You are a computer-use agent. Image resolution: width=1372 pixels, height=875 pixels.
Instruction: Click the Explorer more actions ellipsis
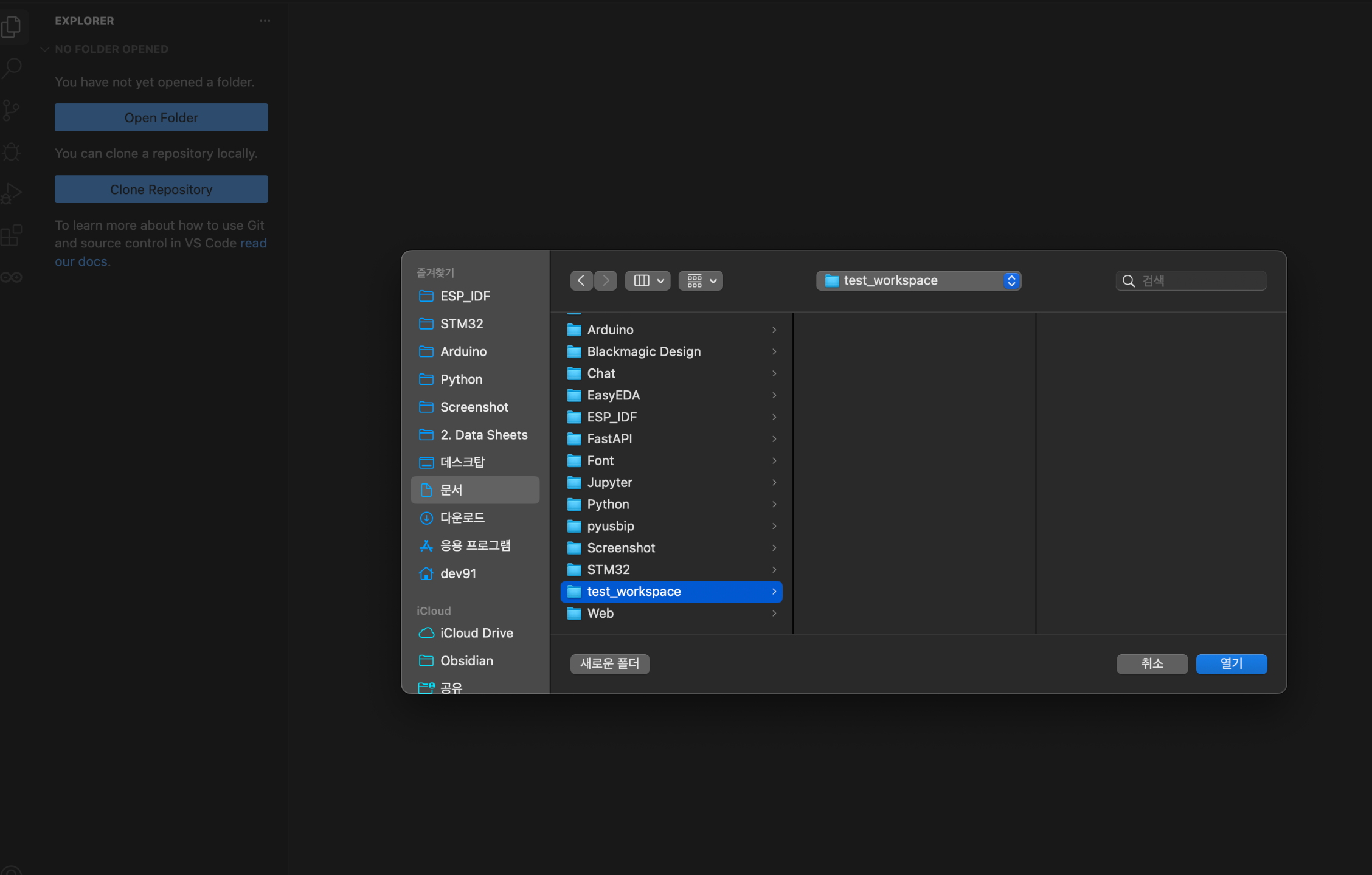coord(265,21)
